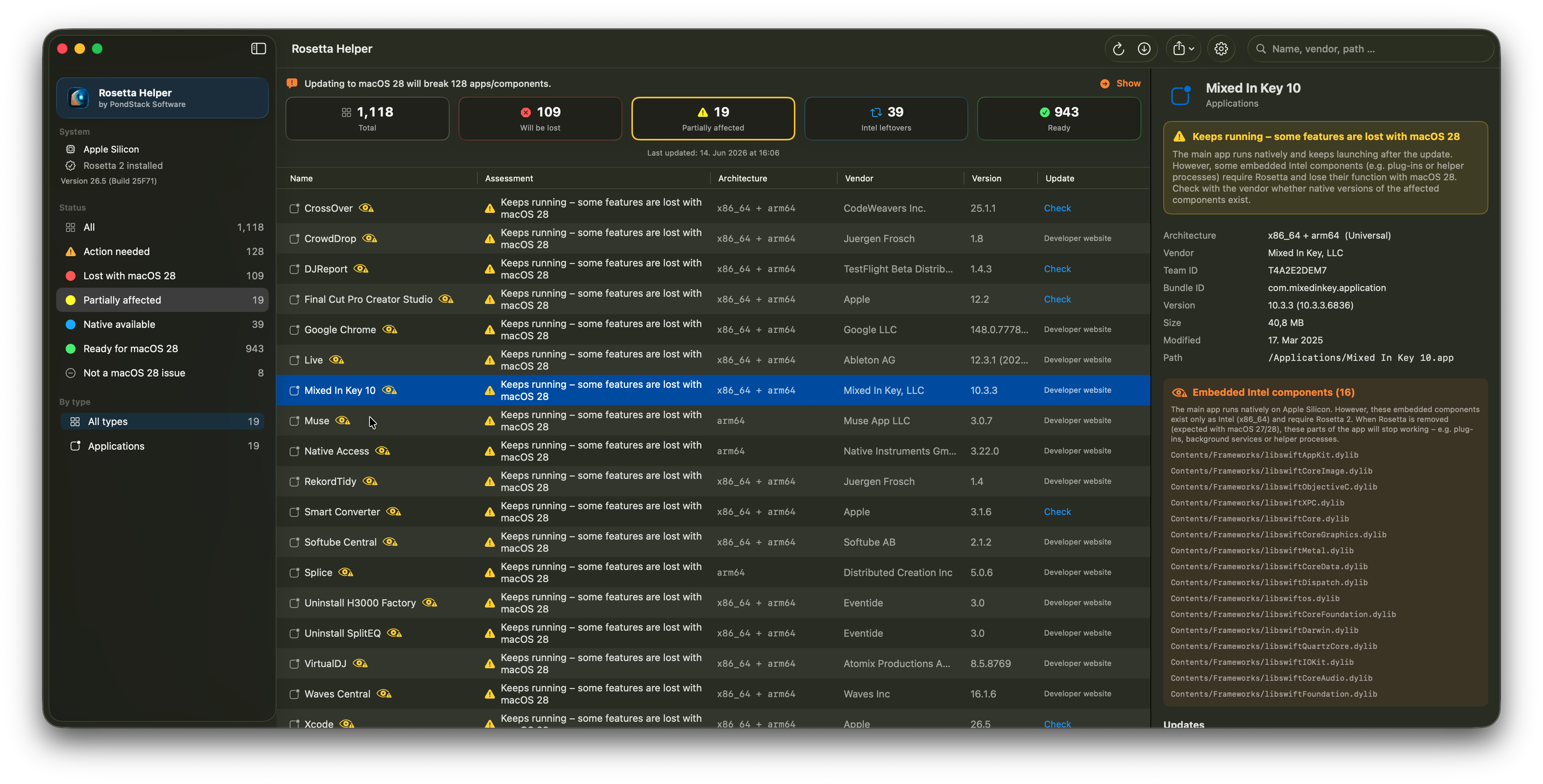Click the eye warning icon next to Waves Central

384,694
